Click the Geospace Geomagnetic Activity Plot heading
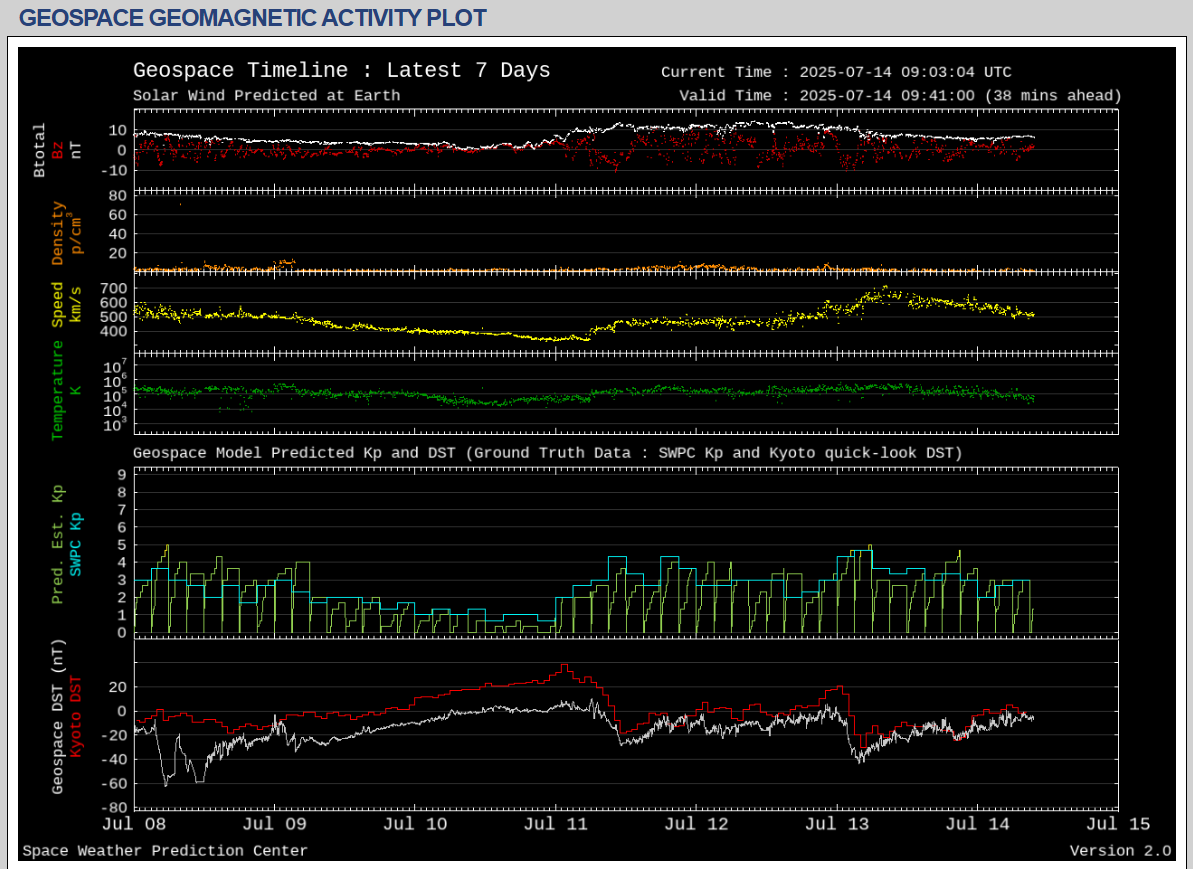 253,18
